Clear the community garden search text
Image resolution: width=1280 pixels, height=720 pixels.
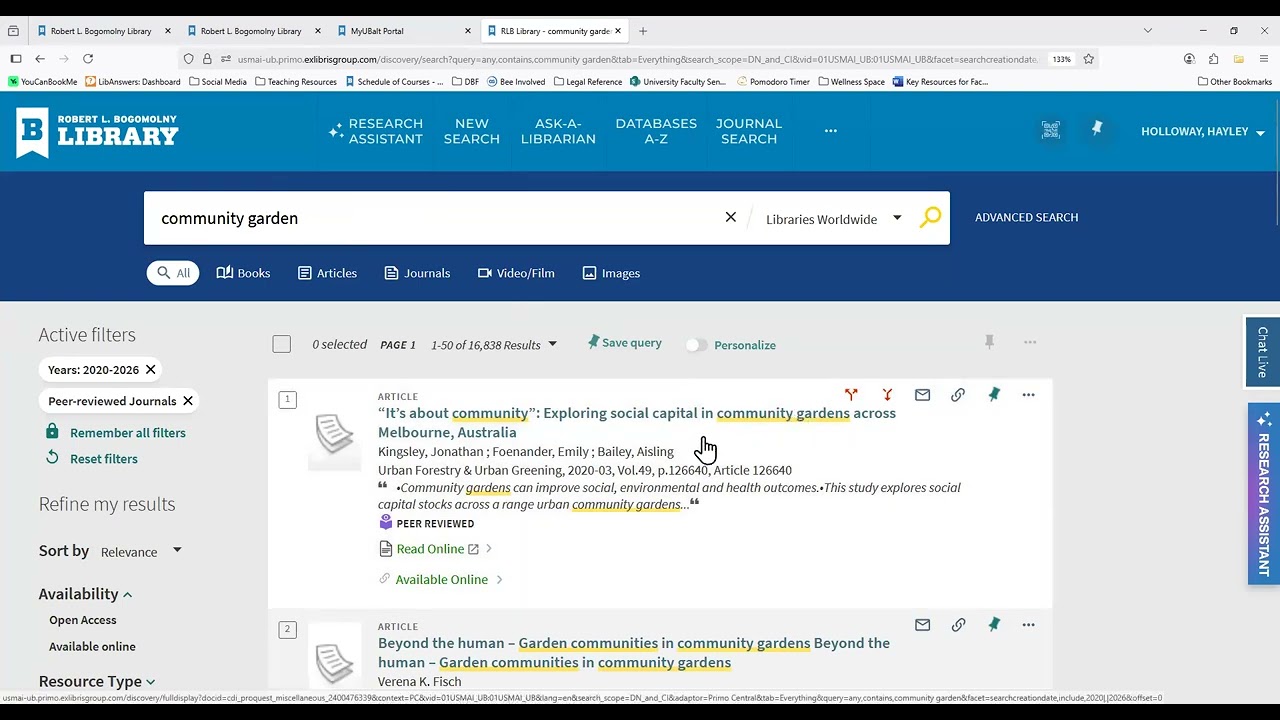coord(731,217)
